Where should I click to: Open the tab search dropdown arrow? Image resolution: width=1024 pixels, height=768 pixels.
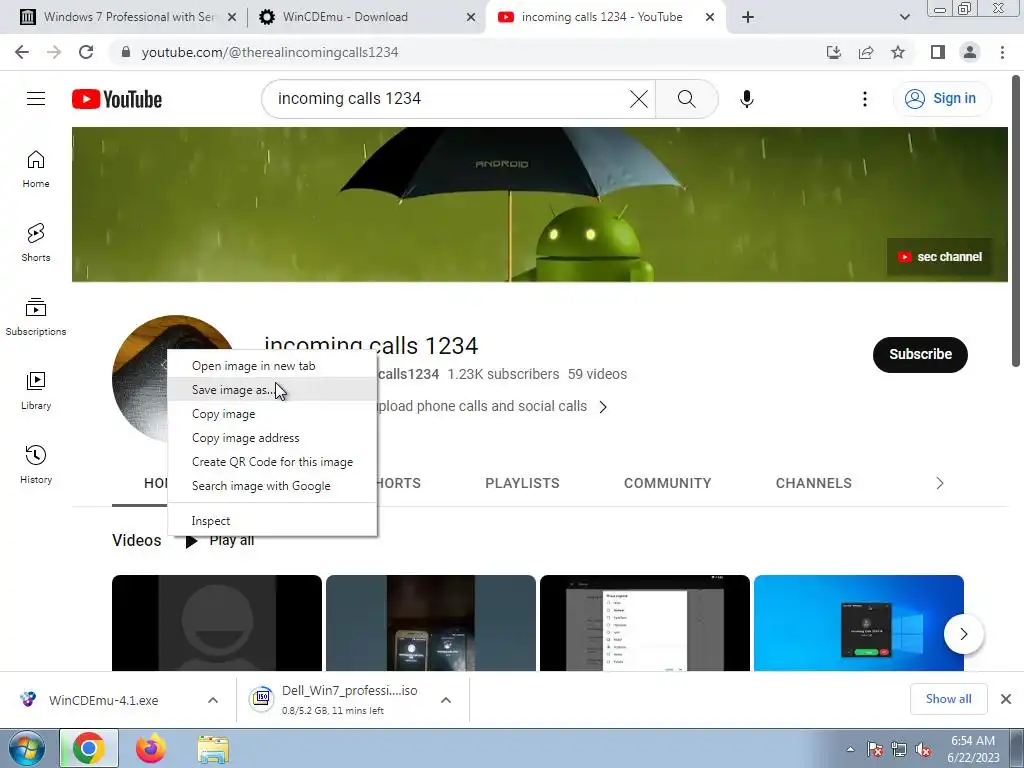[904, 17]
